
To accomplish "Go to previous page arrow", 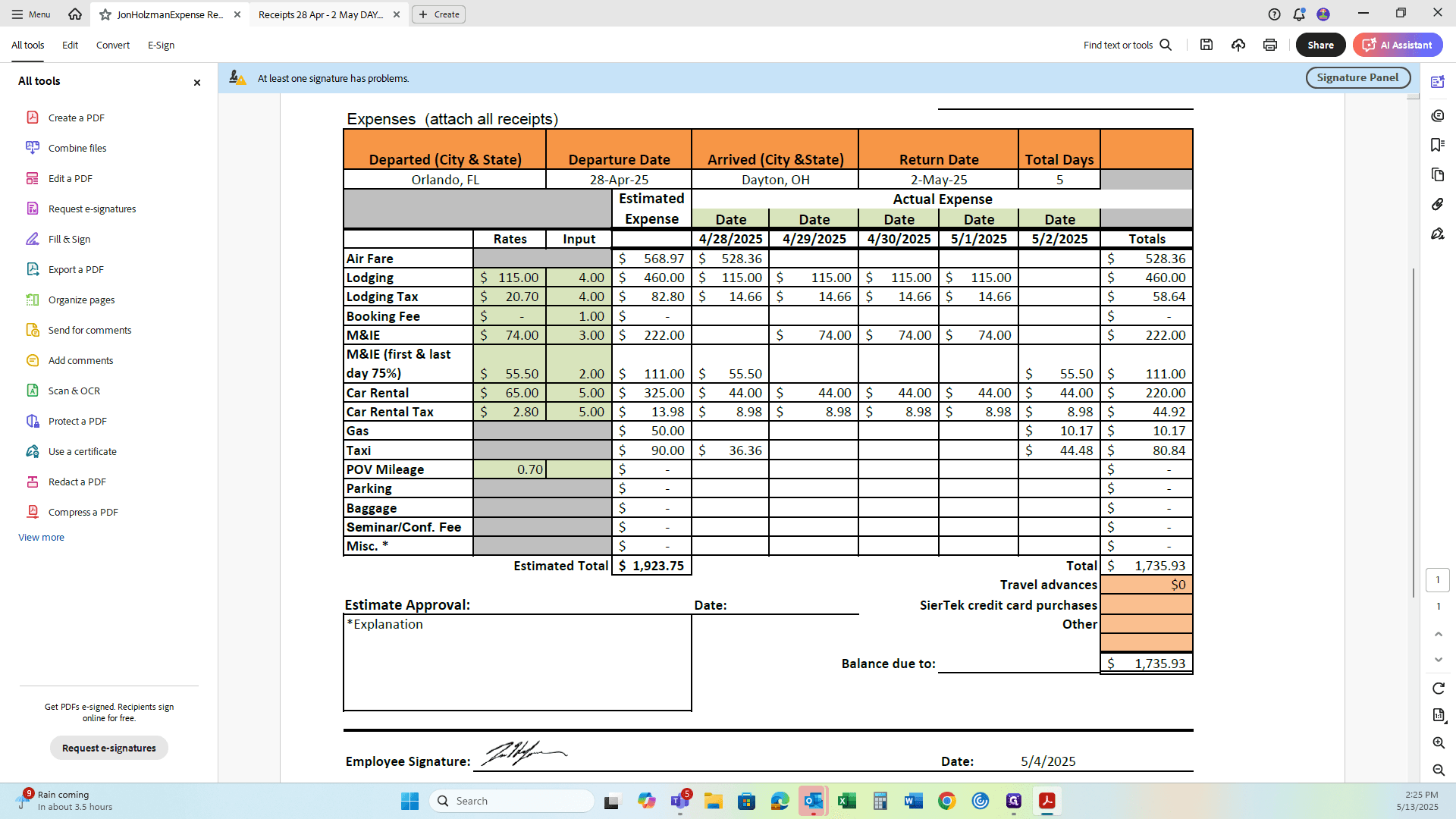I will 1438,634.
